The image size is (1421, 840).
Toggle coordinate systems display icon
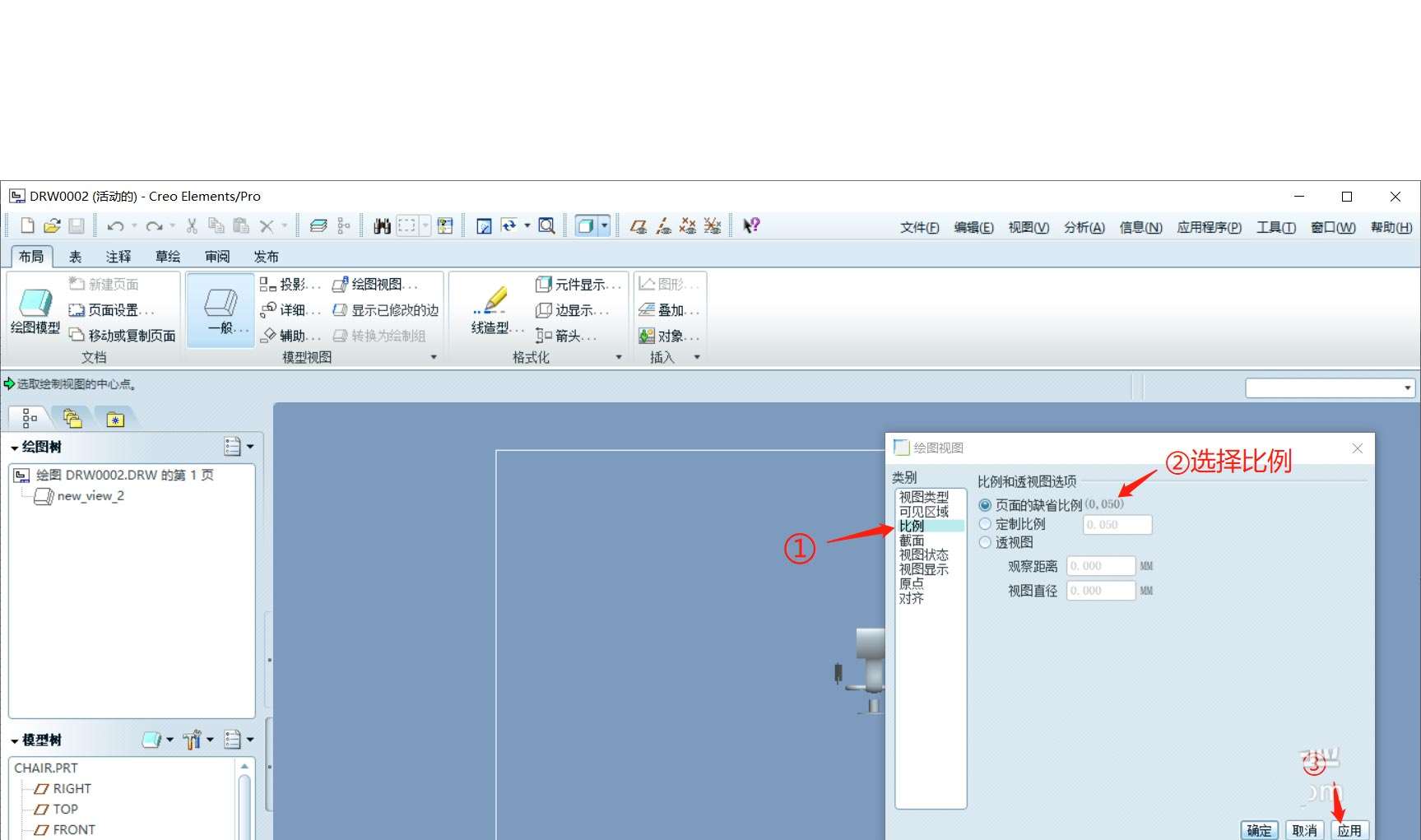pos(713,225)
